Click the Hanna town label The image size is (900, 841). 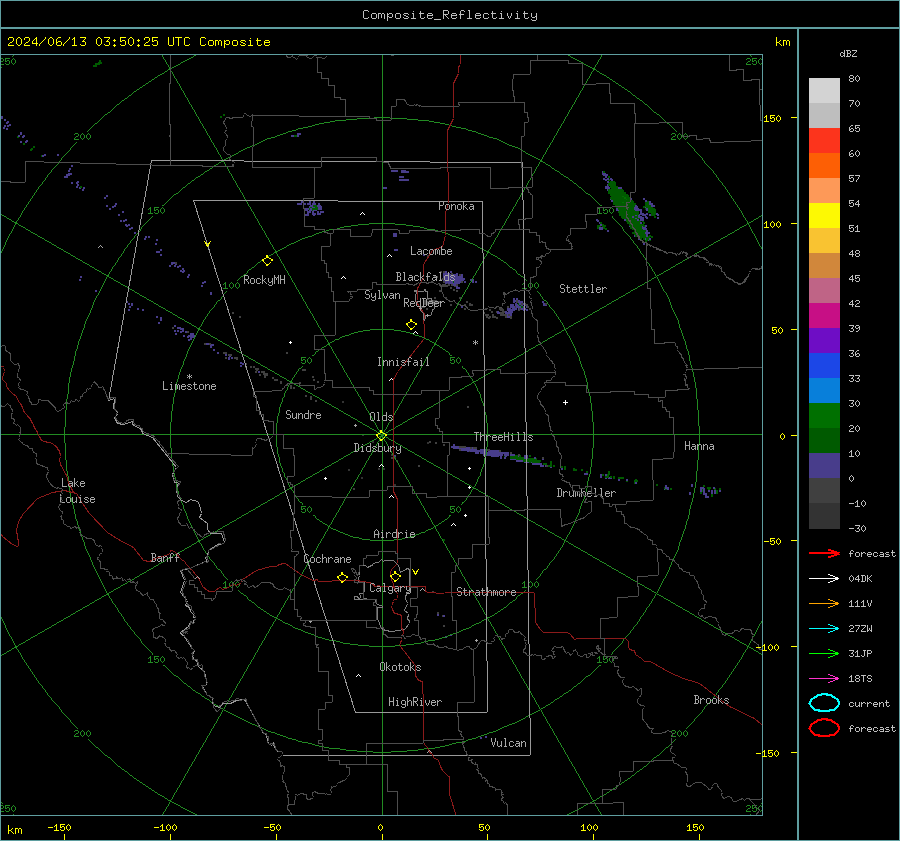699,446
